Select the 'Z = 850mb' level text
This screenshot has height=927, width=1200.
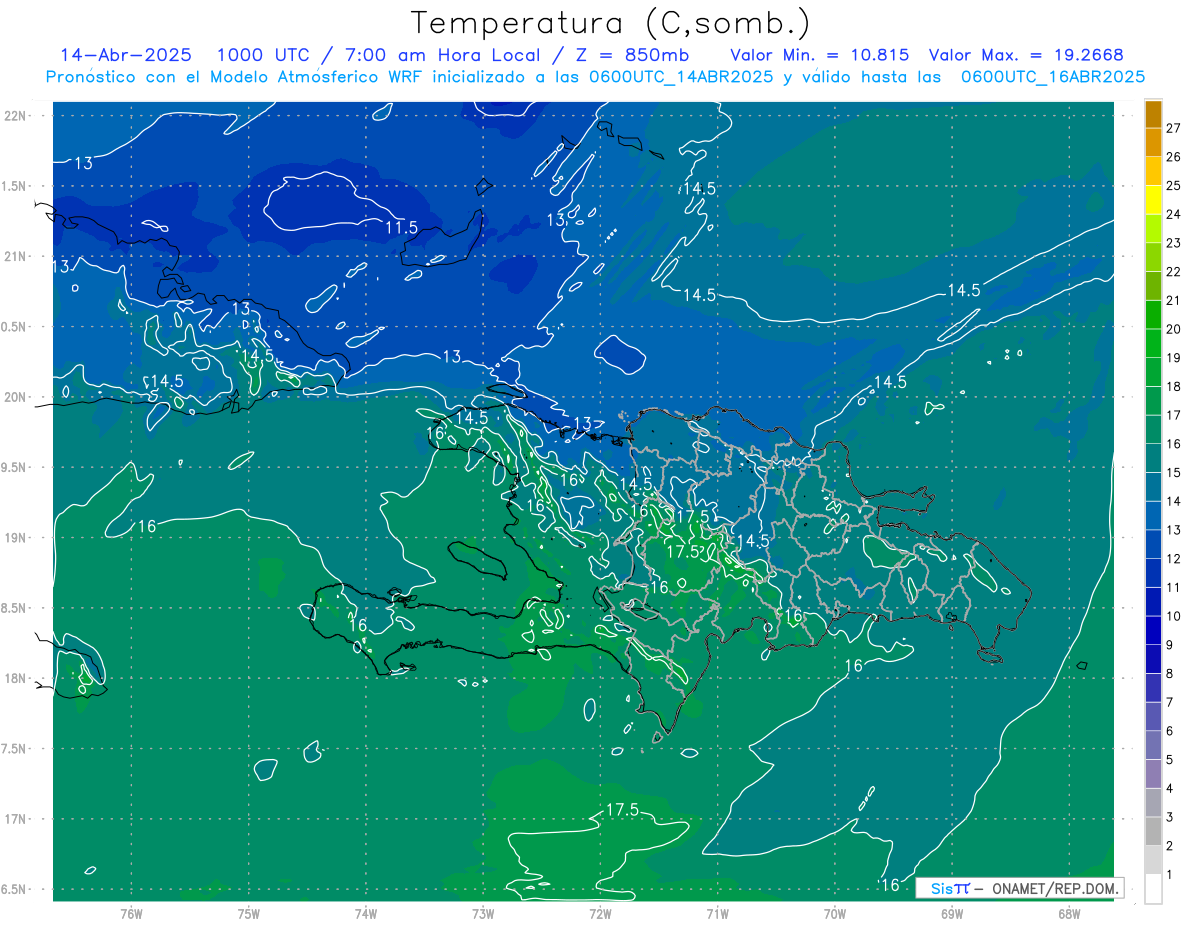tap(630, 55)
